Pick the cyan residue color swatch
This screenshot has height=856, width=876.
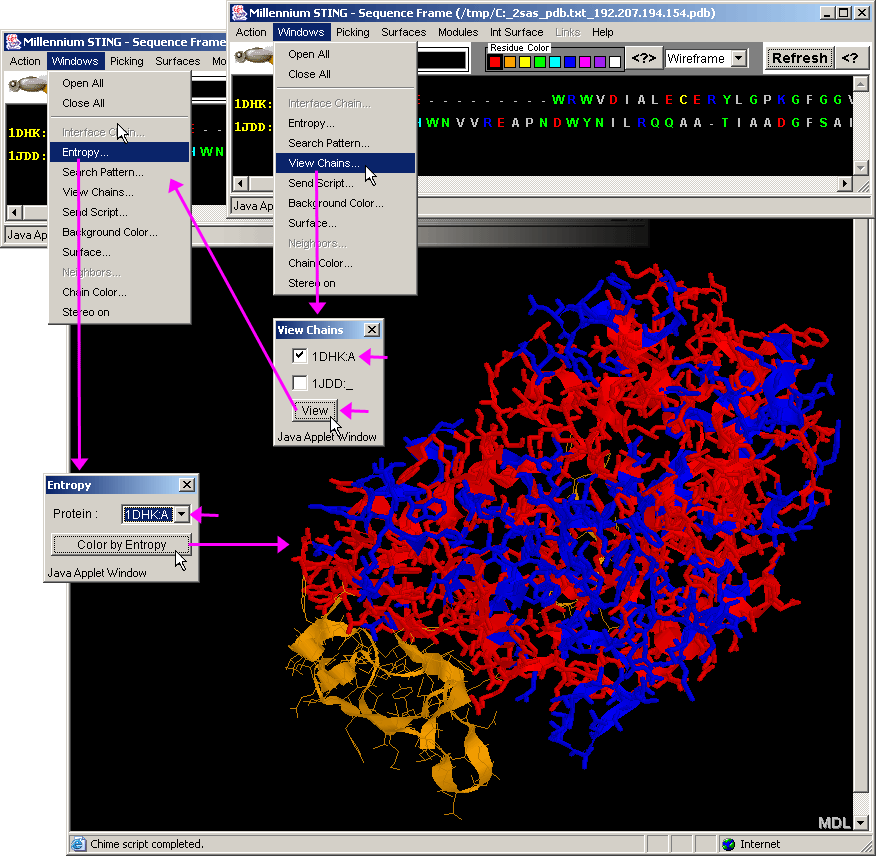[555, 61]
